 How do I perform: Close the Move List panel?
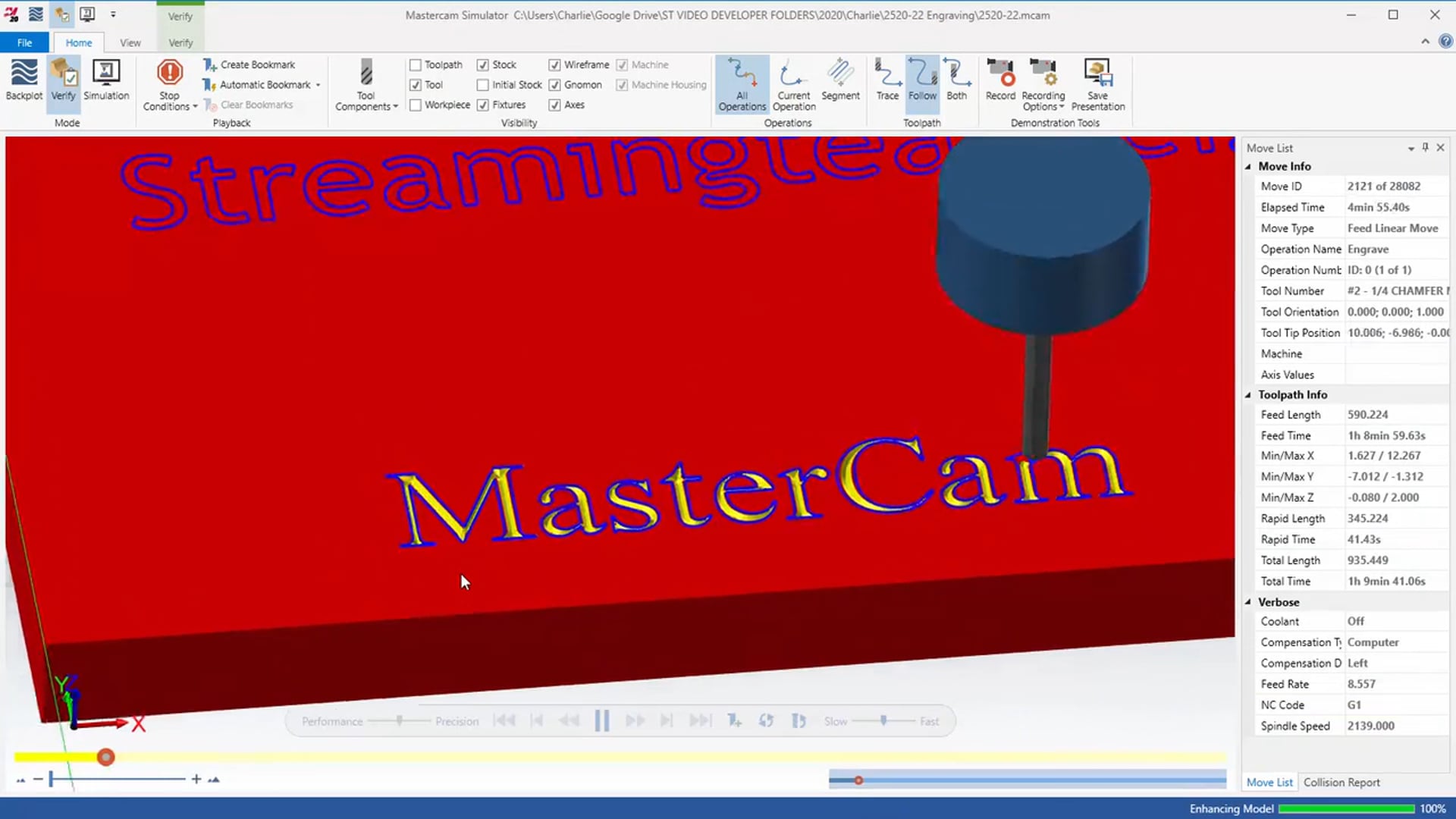click(1441, 148)
